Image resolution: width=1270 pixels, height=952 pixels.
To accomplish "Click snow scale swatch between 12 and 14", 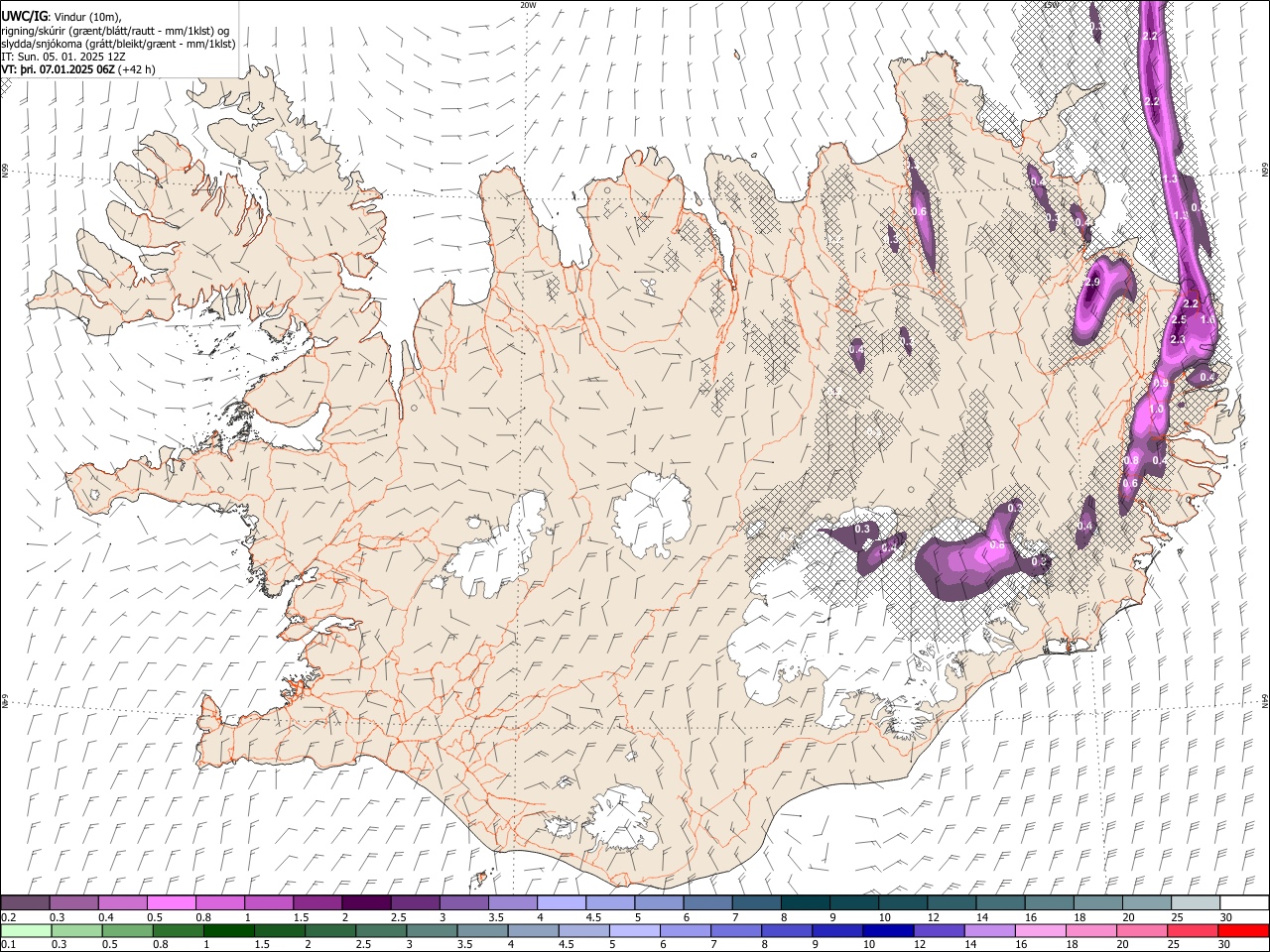I will 952,903.
